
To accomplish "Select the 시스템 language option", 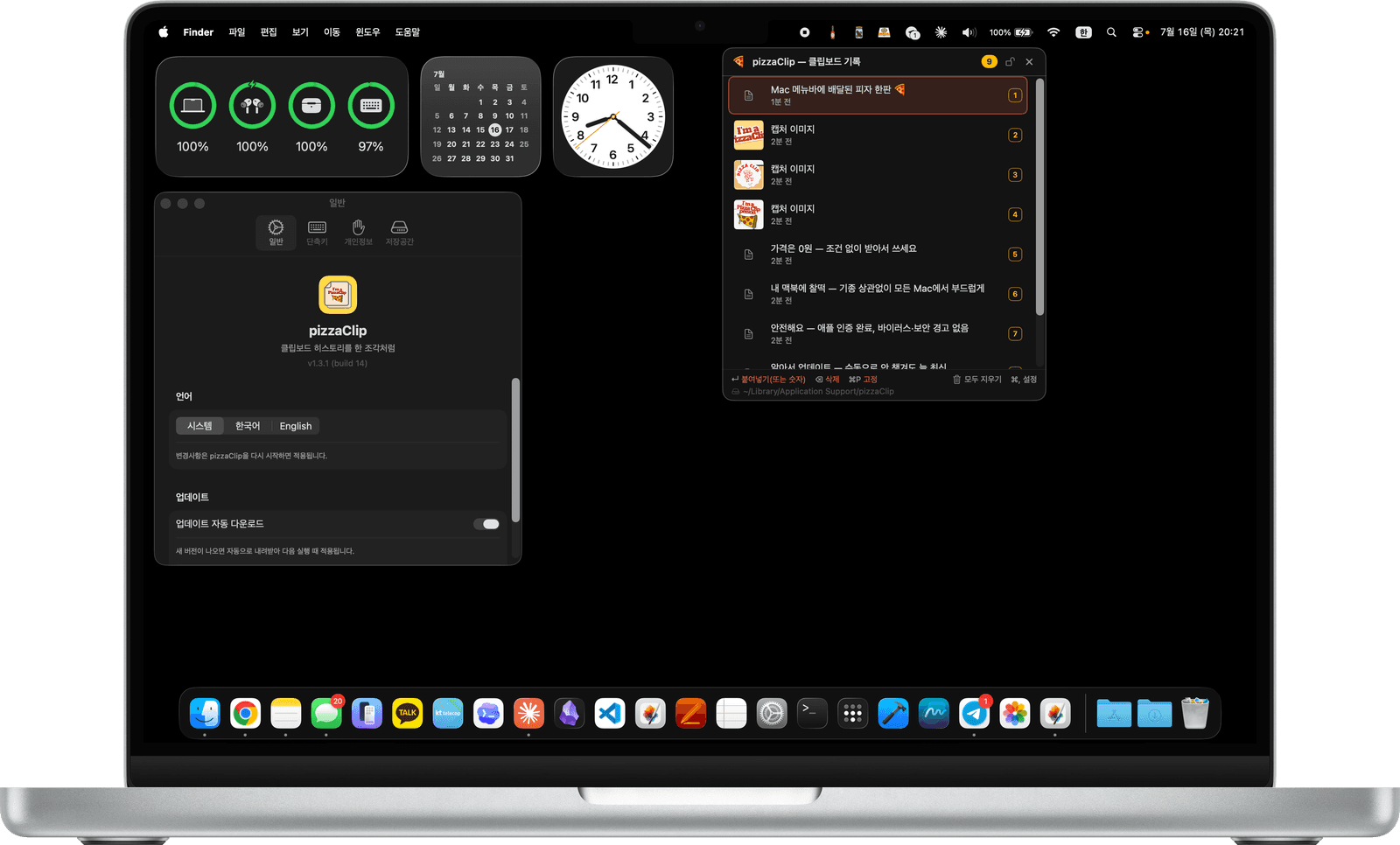I will (x=199, y=426).
